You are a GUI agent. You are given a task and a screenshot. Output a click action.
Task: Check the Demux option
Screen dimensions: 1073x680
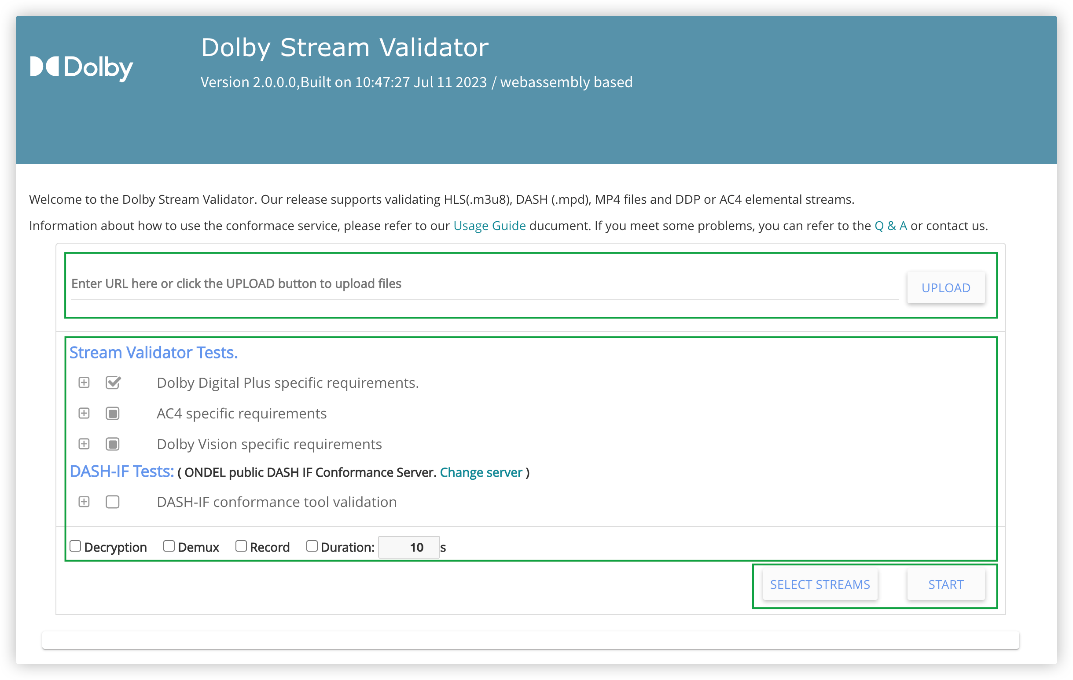click(x=169, y=546)
